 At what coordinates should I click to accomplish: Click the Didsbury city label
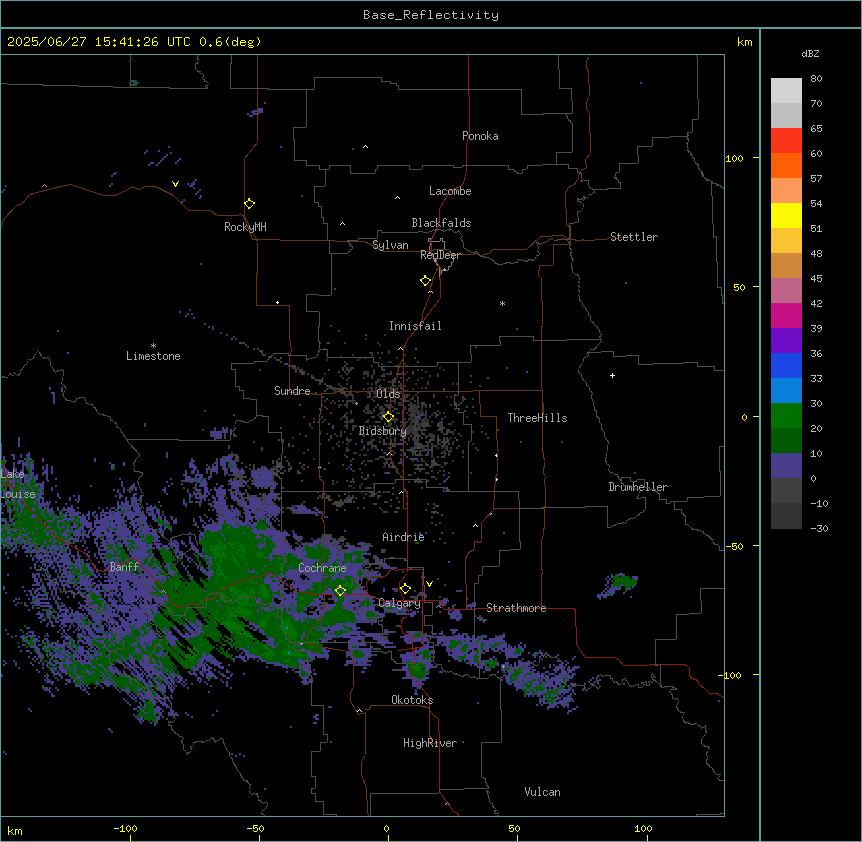click(383, 431)
